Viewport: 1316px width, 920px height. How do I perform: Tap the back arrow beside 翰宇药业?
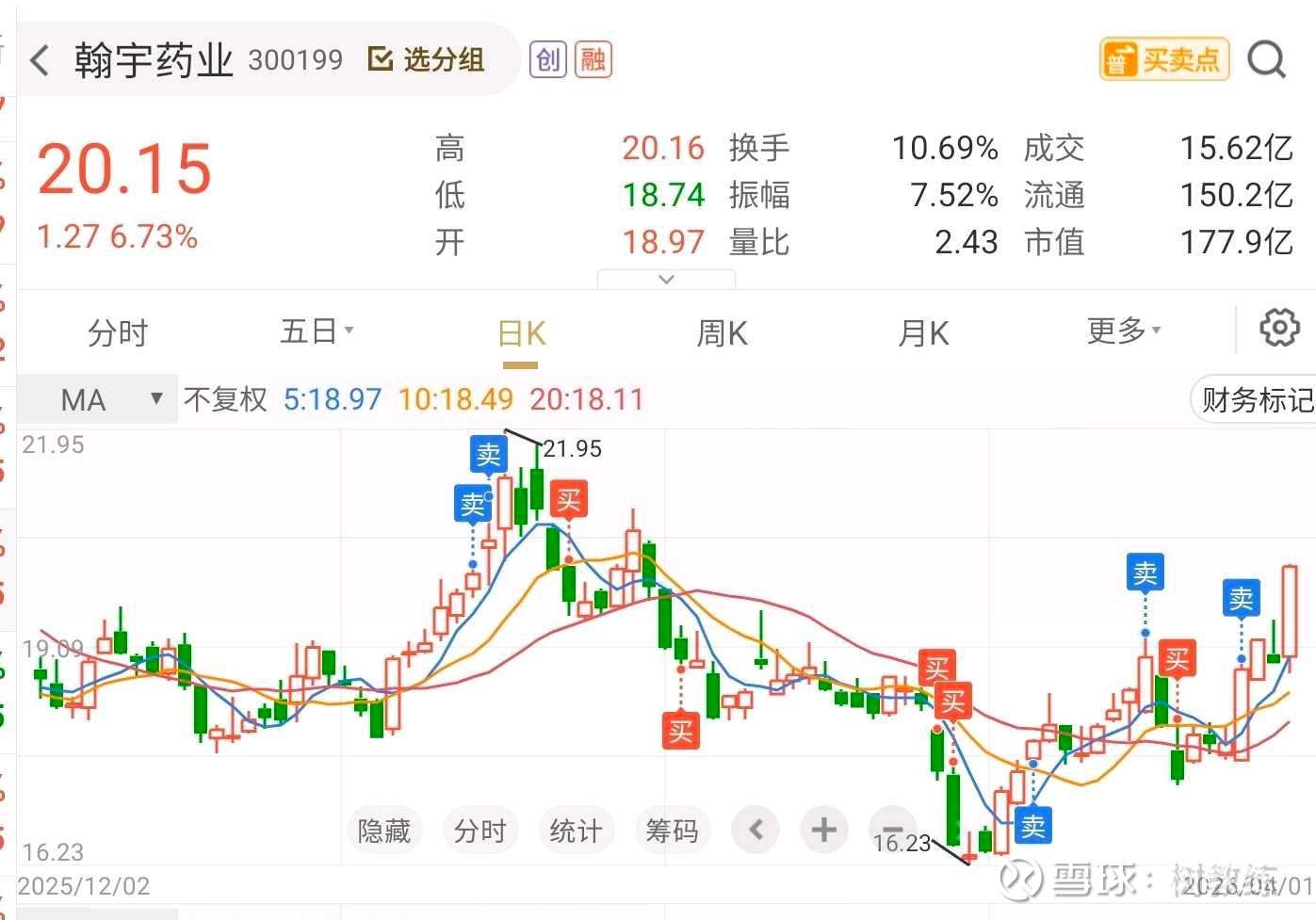point(39,61)
